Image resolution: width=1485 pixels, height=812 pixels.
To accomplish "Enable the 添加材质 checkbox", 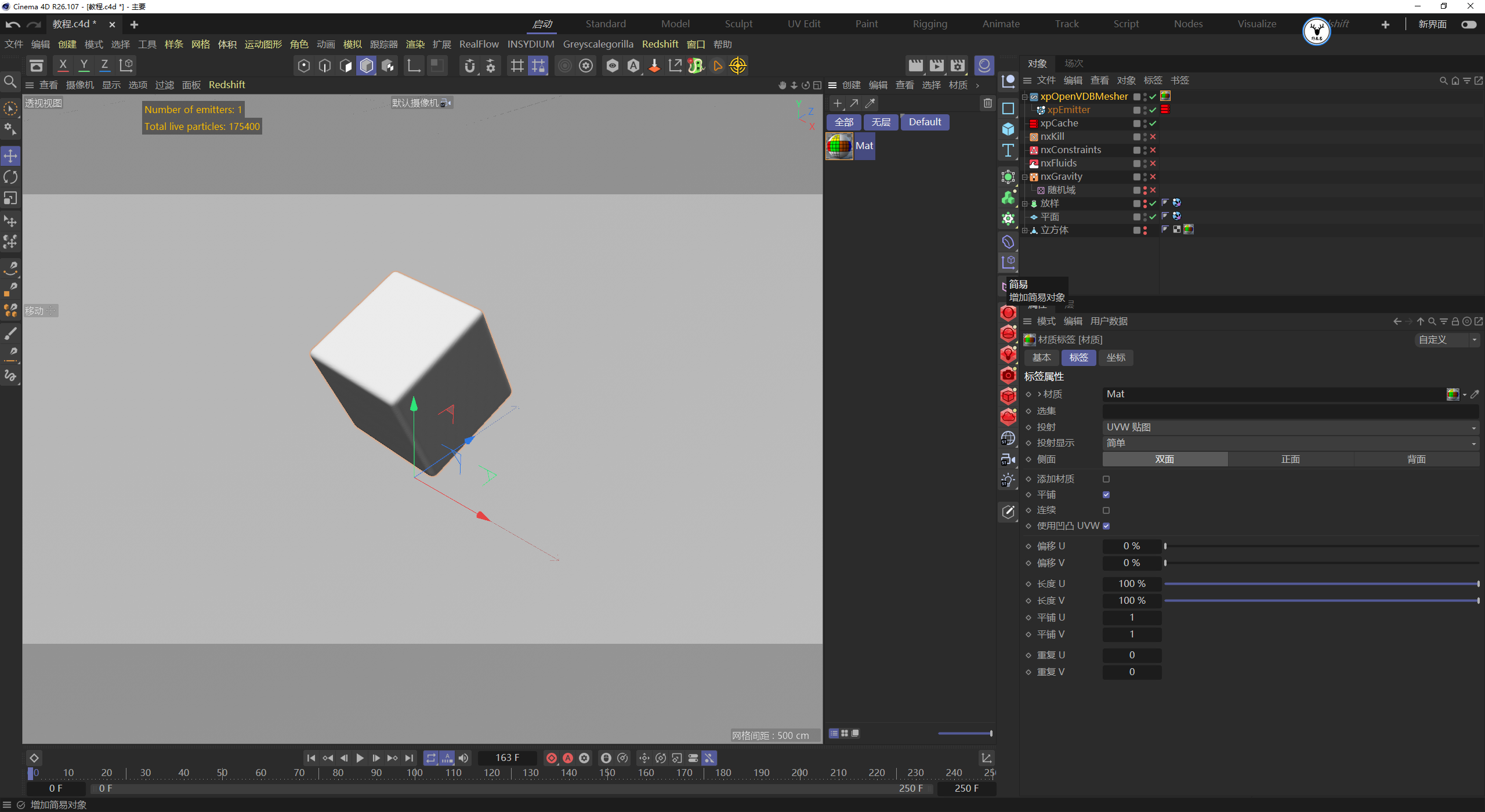I will coord(1106,479).
